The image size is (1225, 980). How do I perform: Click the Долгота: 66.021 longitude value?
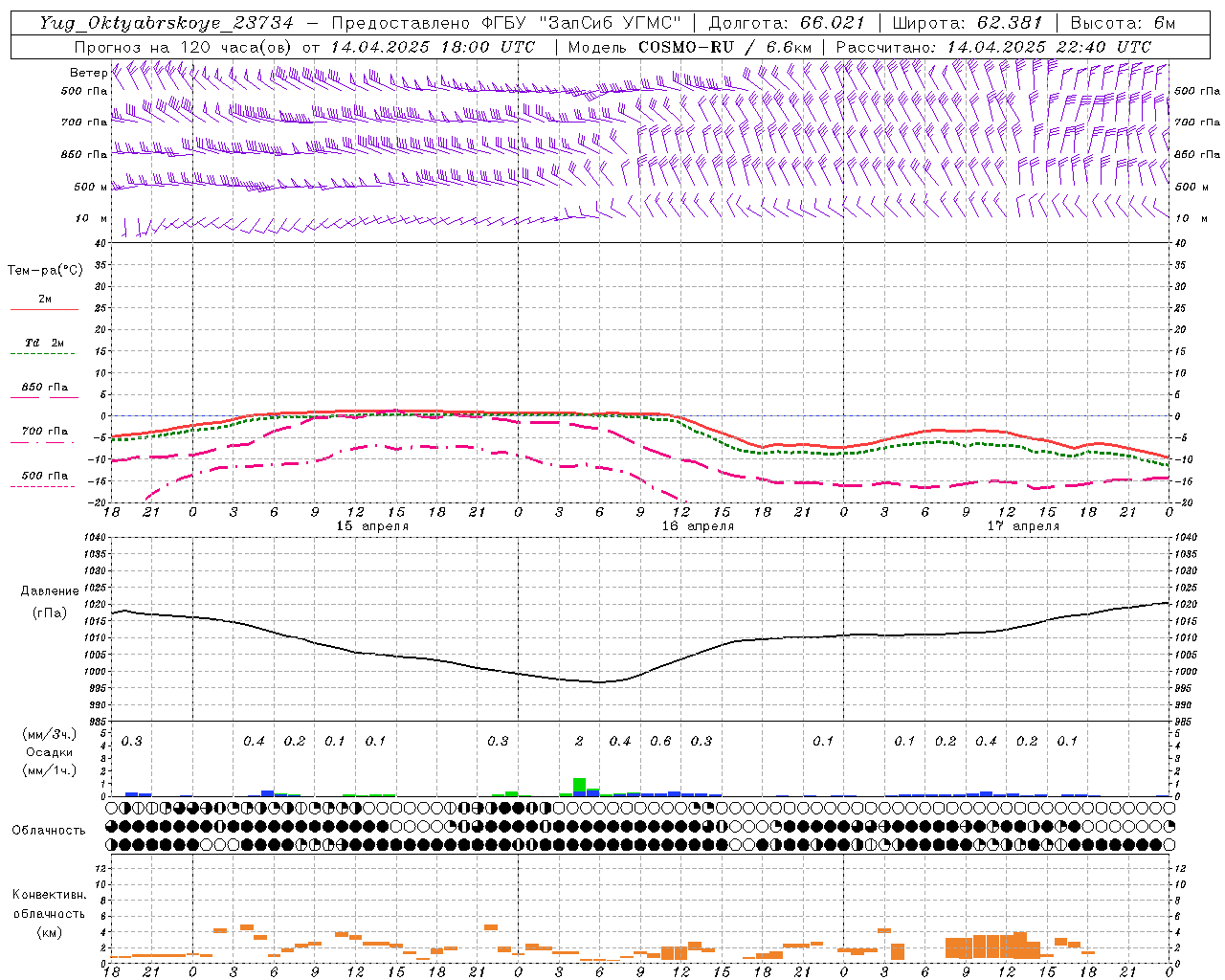[x=787, y=23]
